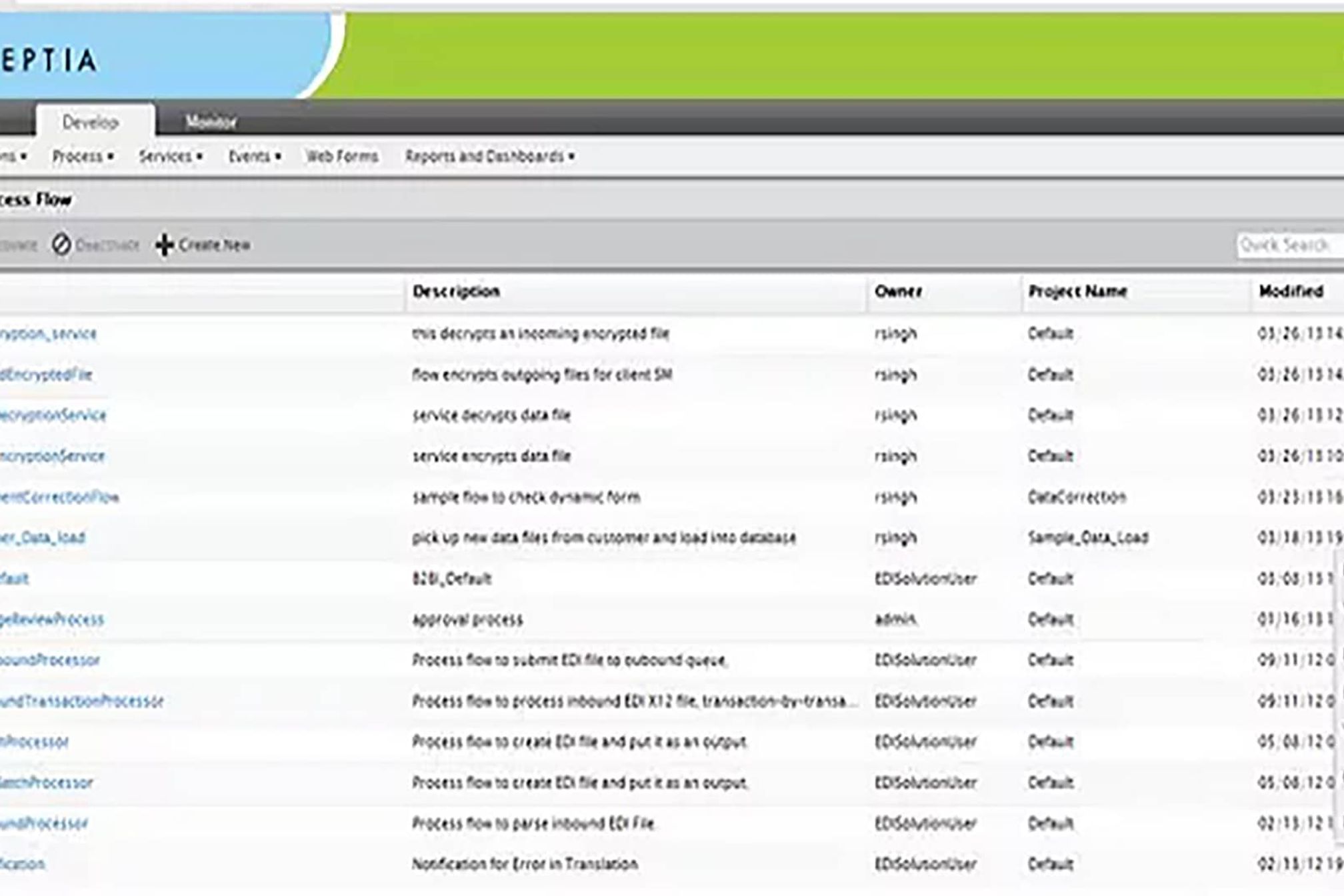Sort by the Owner column header
The width and height of the screenshot is (1344, 896).
pos(898,291)
